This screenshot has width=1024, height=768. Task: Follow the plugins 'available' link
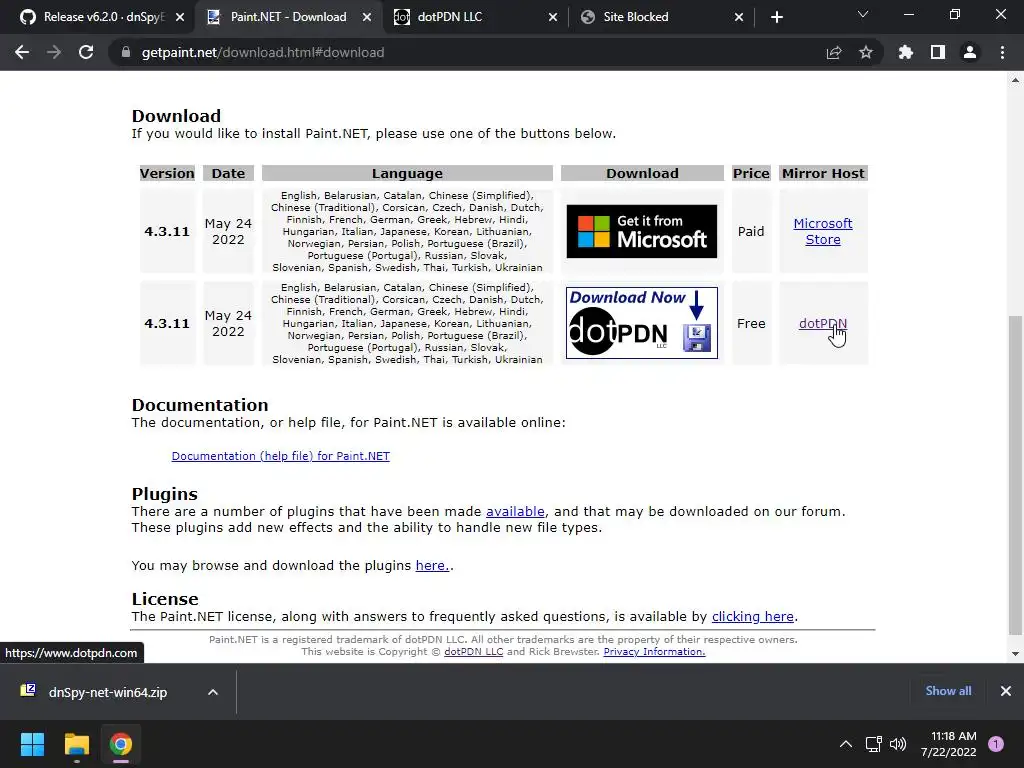tap(515, 511)
